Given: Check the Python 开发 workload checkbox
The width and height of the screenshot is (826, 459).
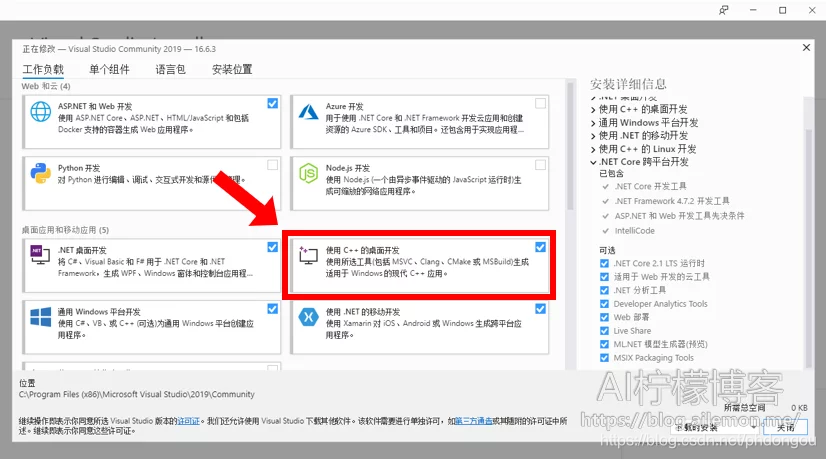Looking at the screenshot, I should pyautogui.click(x=272, y=165).
